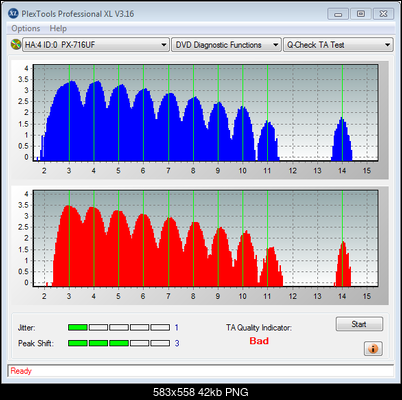
Task: Expand the PX-716UF drive dropdown
Action: point(96,45)
